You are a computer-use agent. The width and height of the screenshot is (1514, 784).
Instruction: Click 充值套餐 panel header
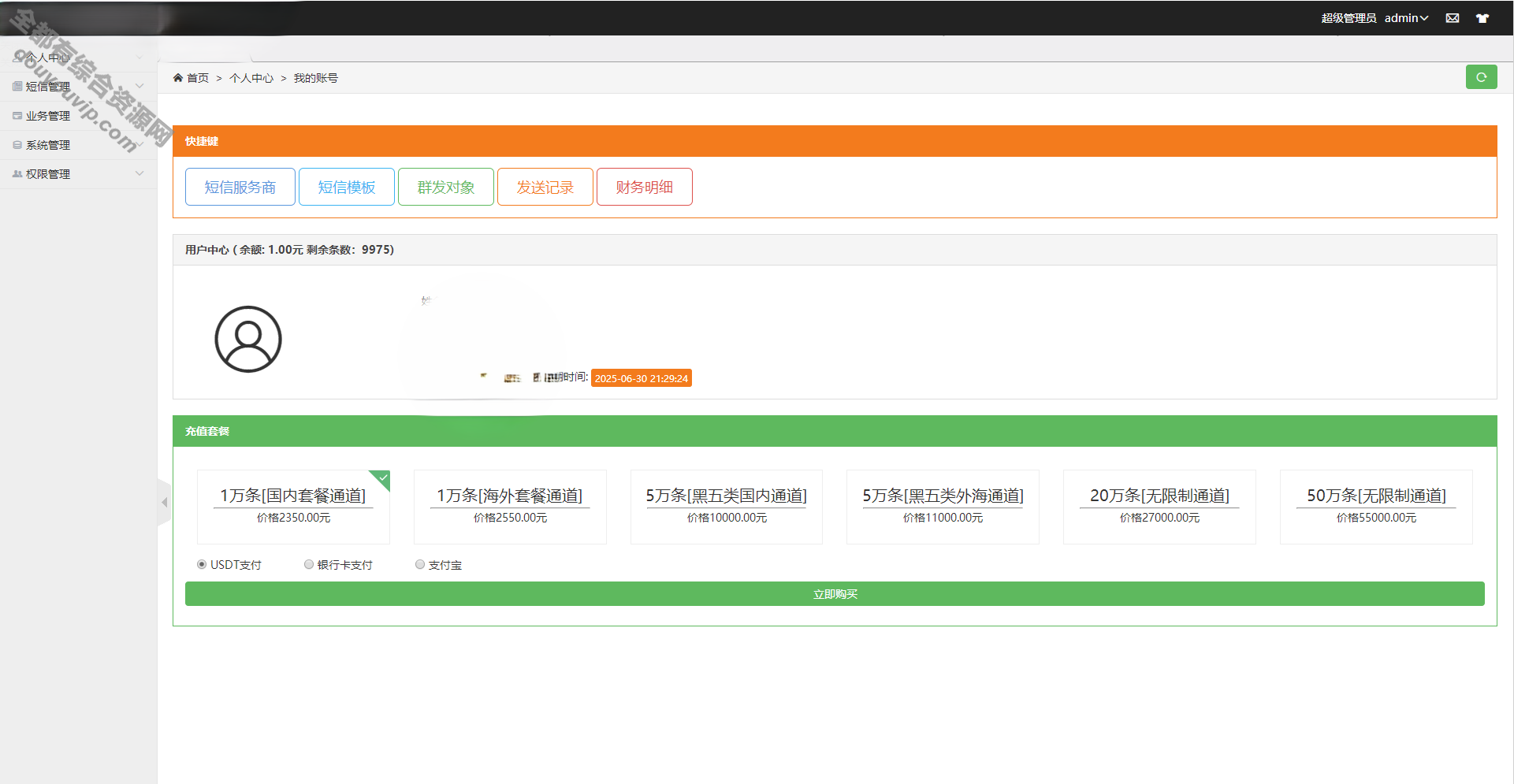[835, 431]
